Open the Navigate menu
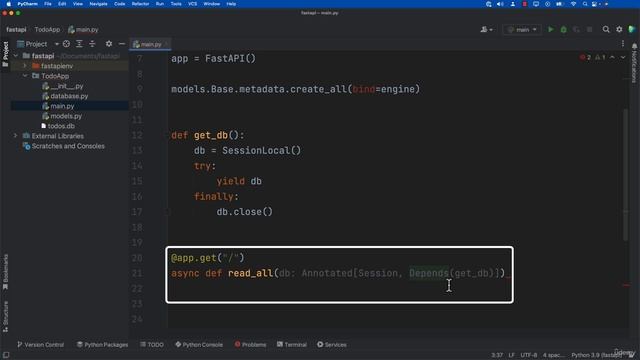Screen dimensions: 640x360 pos(98,4)
